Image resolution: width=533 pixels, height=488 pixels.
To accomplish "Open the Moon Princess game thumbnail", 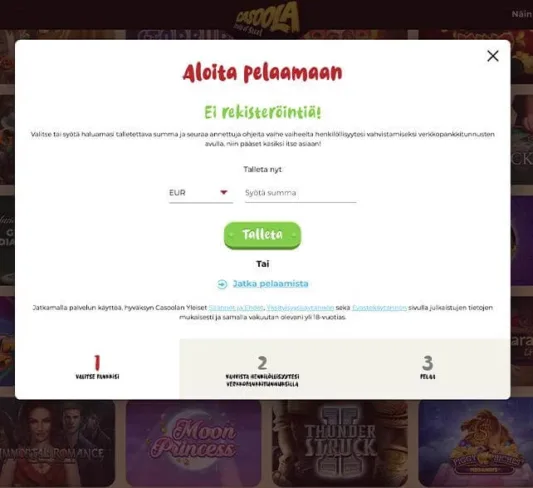I will [193, 443].
